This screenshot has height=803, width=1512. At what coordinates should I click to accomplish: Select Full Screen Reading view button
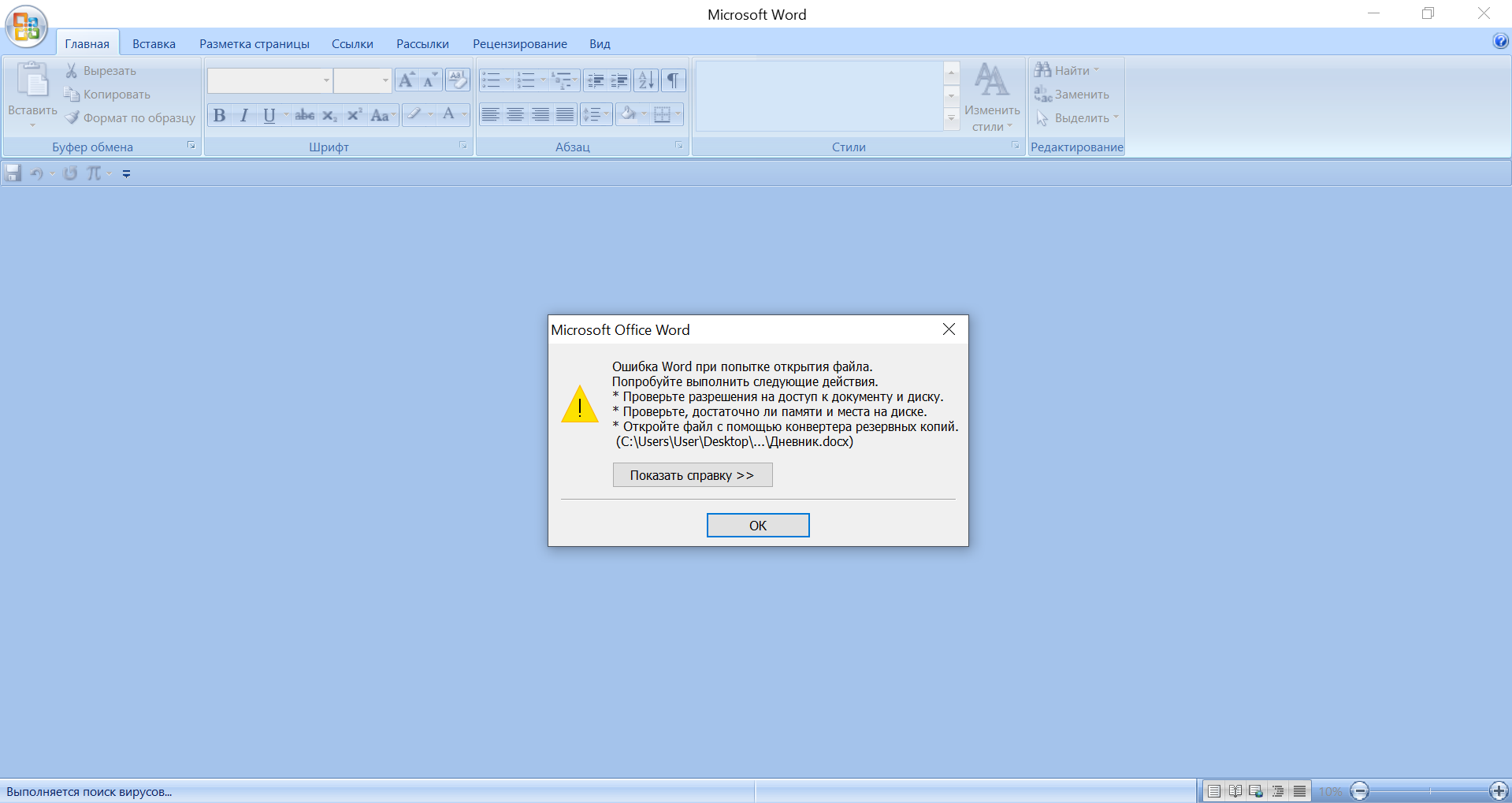click(x=1235, y=791)
